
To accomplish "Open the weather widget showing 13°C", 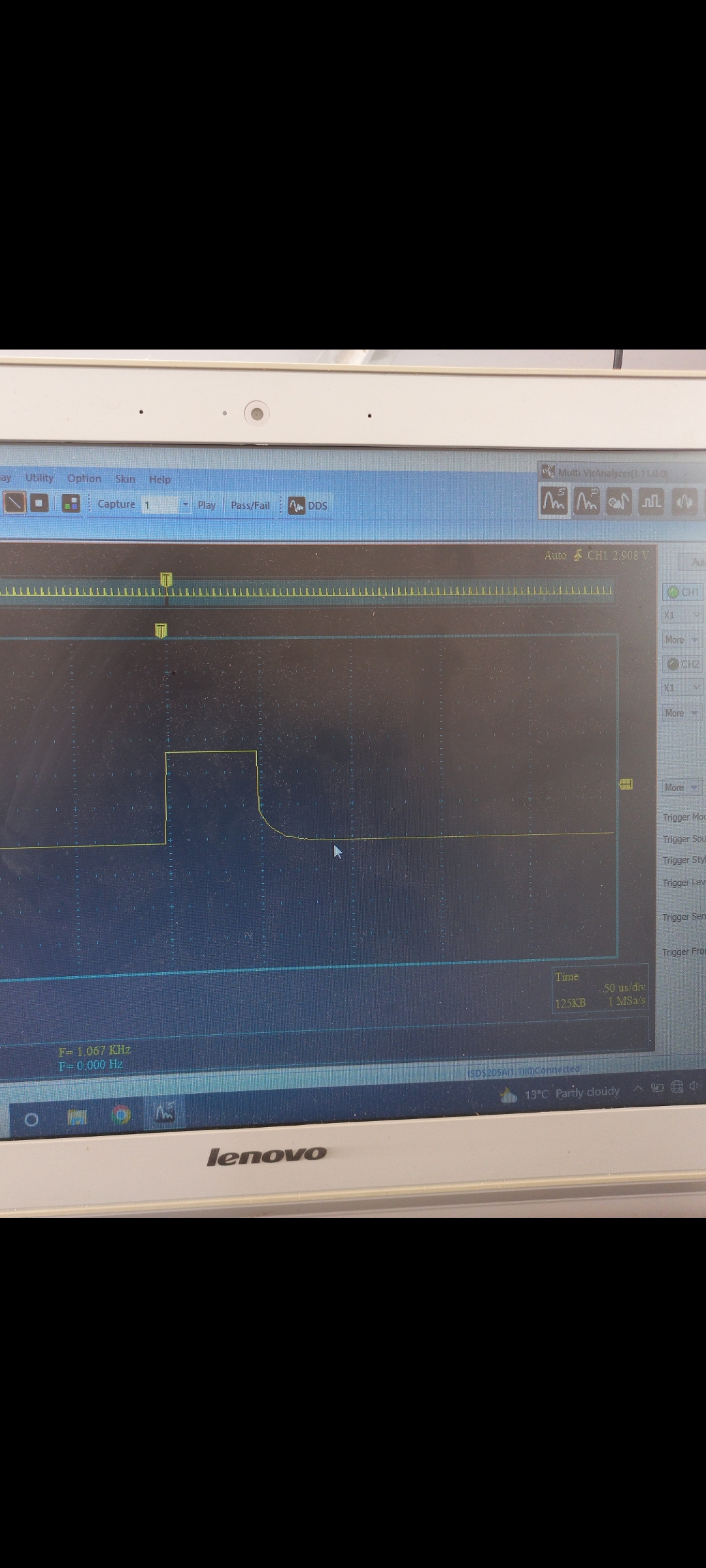I will [560, 1093].
